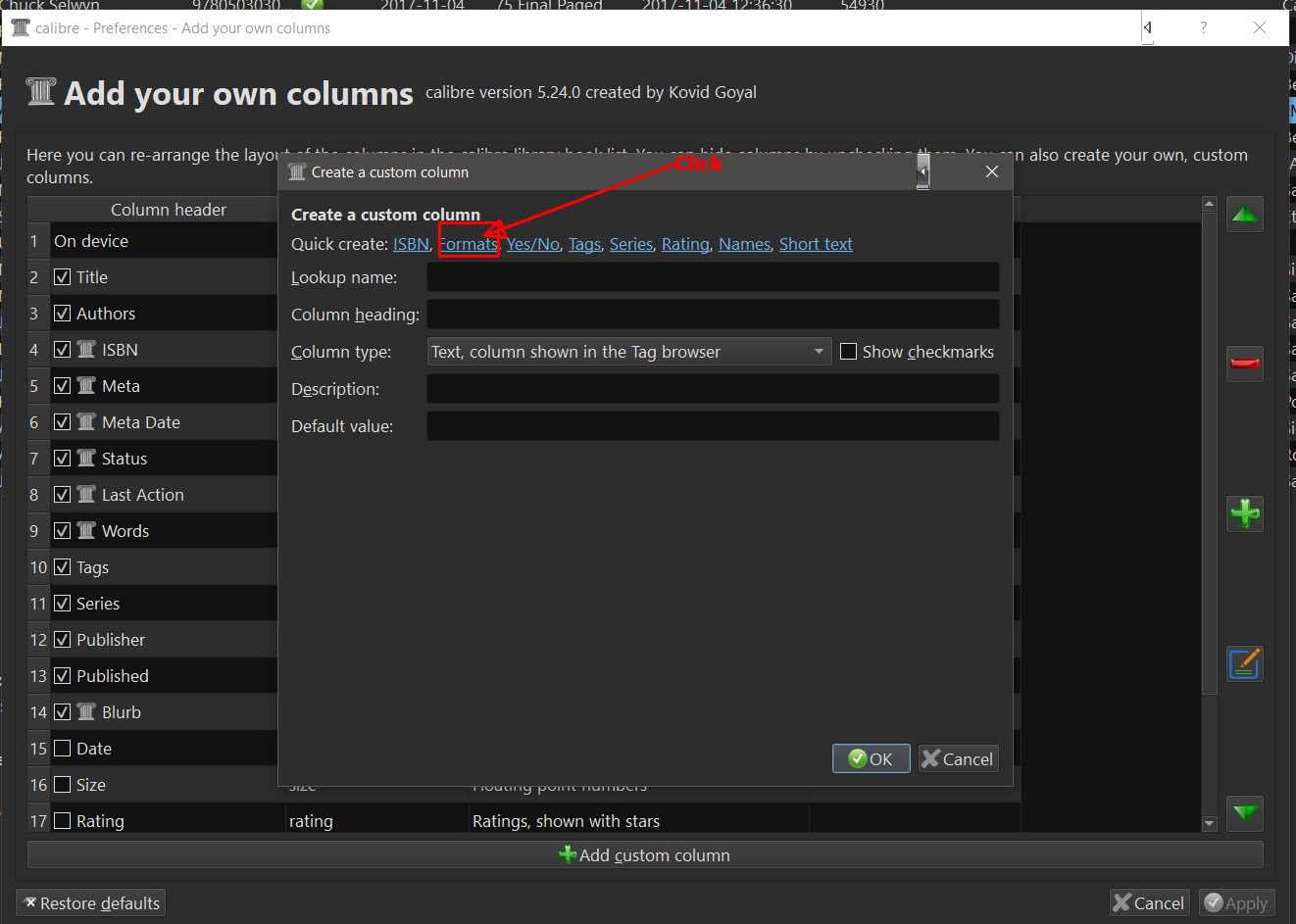Click the Column header table heading
Screen dimensions: 1296x924
[168, 210]
